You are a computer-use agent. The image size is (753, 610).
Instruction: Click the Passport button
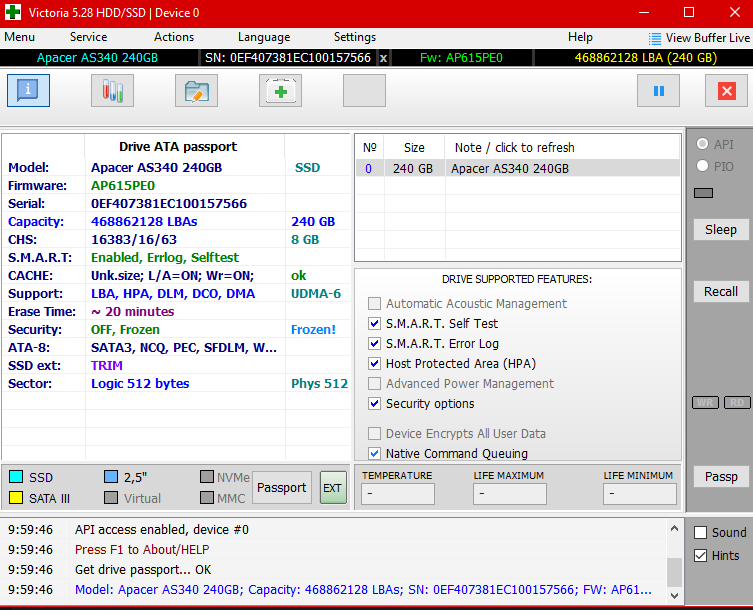(x=281, y=488)
